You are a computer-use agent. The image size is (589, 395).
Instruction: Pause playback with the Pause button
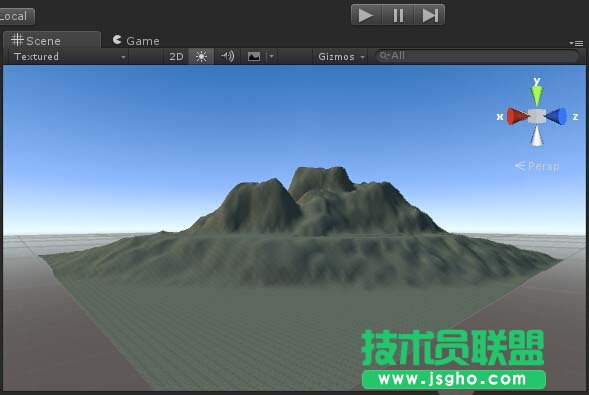(x=398, y=15)
